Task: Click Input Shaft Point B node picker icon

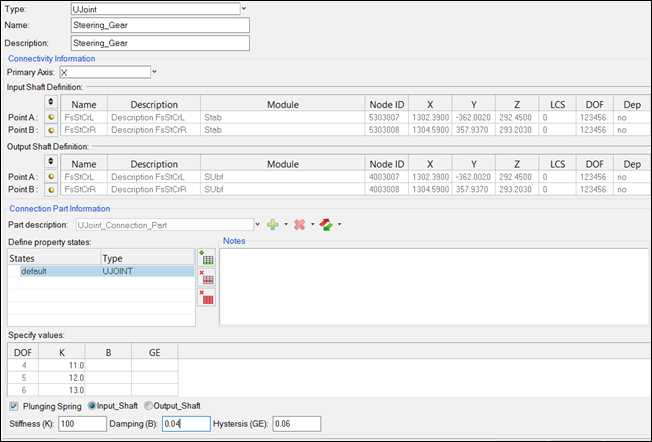Action: click(x=50, y=131)
